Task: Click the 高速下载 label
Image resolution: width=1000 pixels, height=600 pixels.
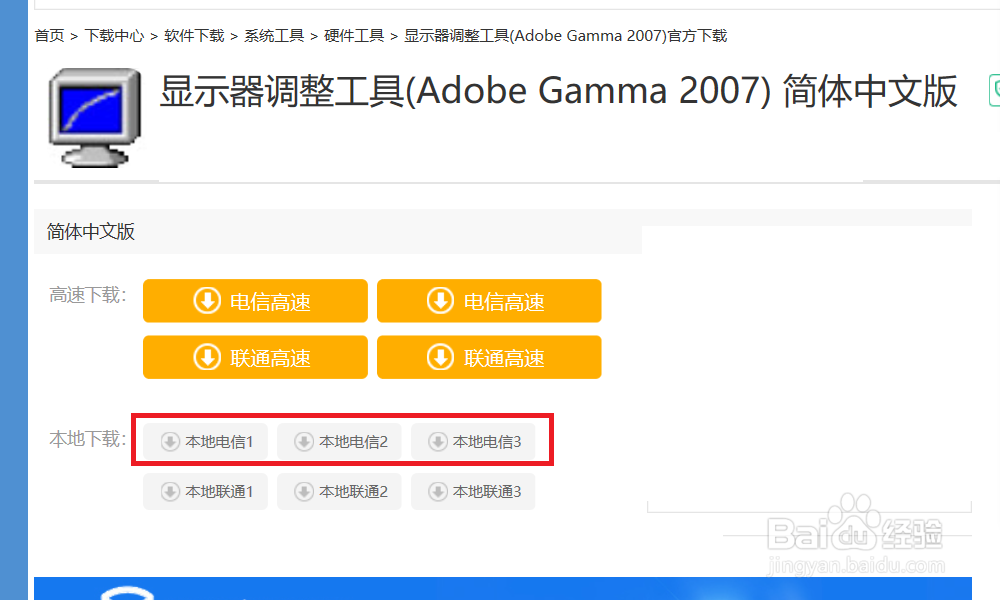Action: (88, 295)
